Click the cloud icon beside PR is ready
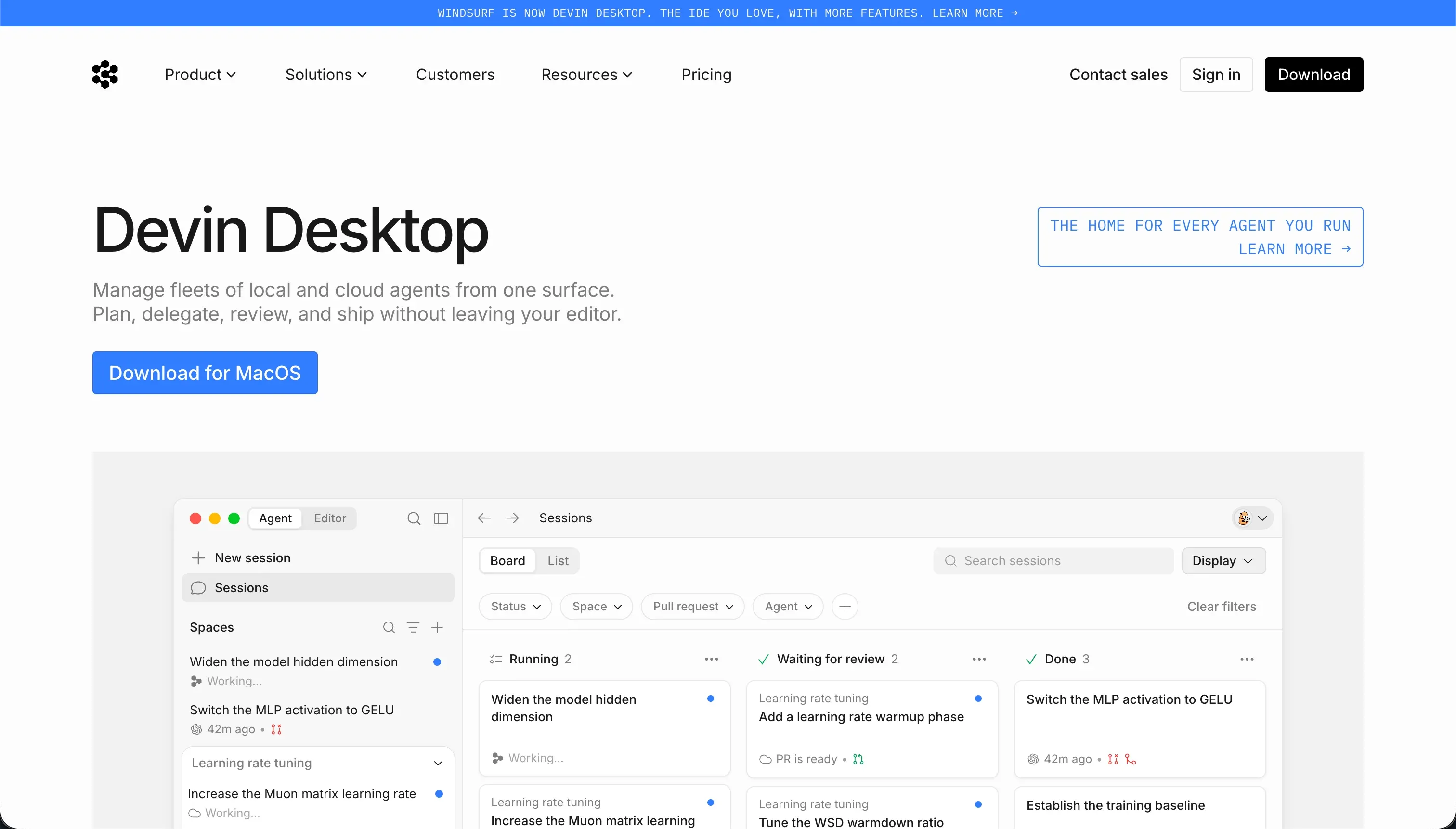The width and height of the screenshot is (1456, 829). point(765,760)
